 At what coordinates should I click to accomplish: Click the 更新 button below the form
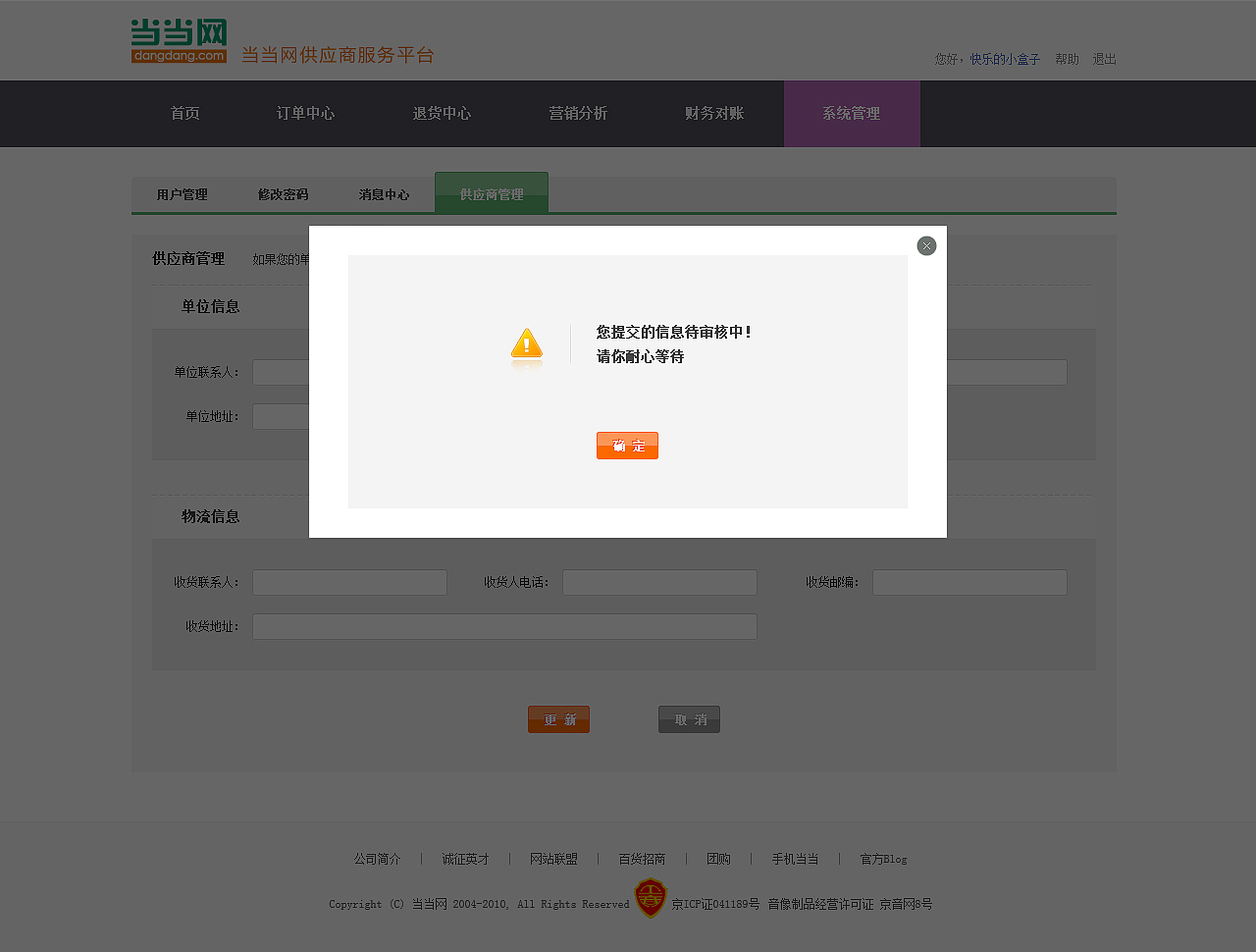coord(558,718)
